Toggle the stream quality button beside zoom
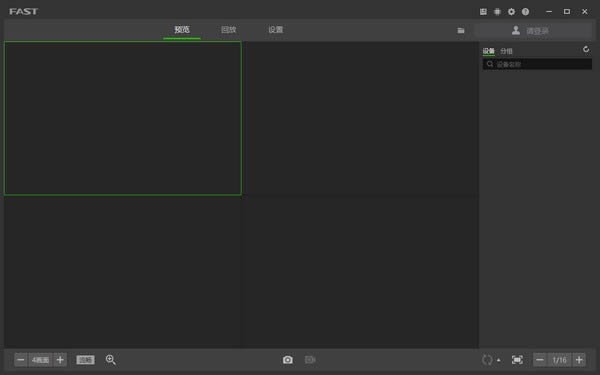Viewport: 600px width, 375px height. pyautogui.click(x=85, y=360)
